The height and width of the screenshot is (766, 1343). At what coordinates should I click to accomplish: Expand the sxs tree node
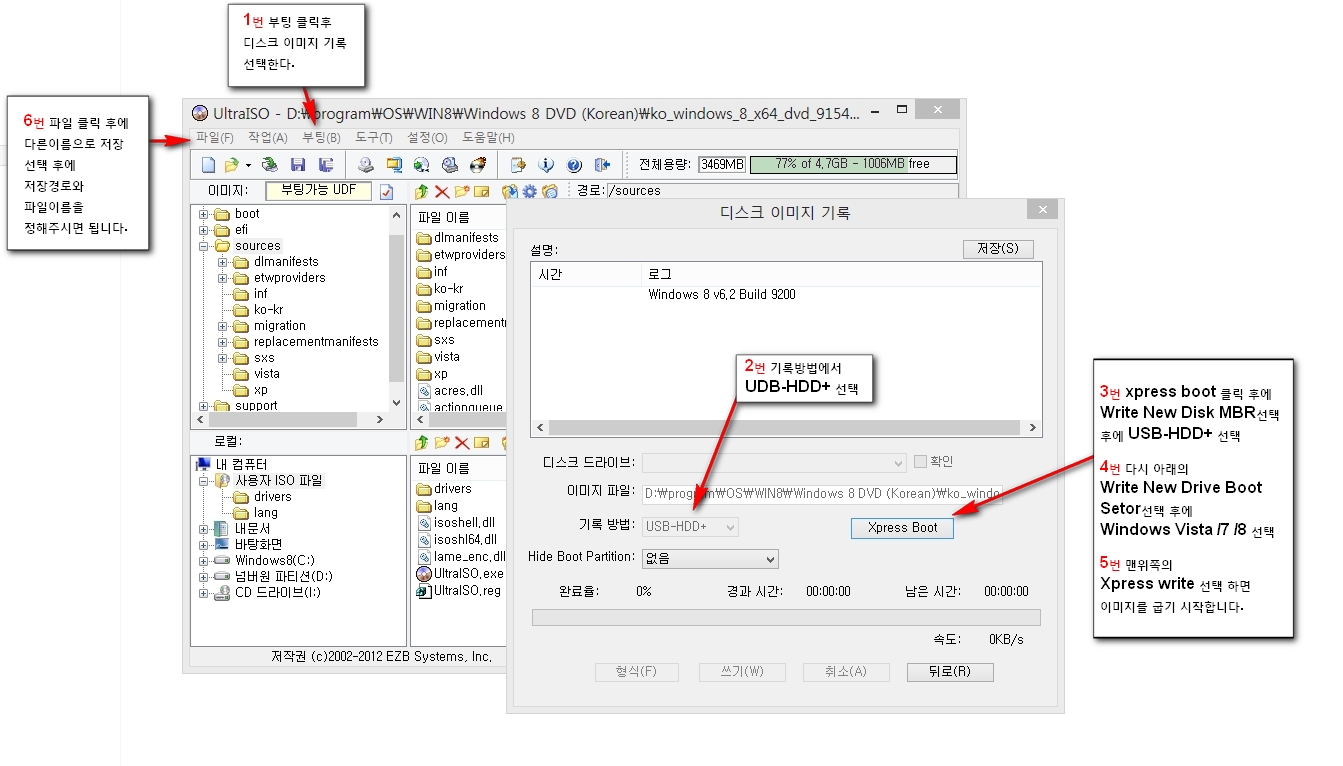coord(223,358)
